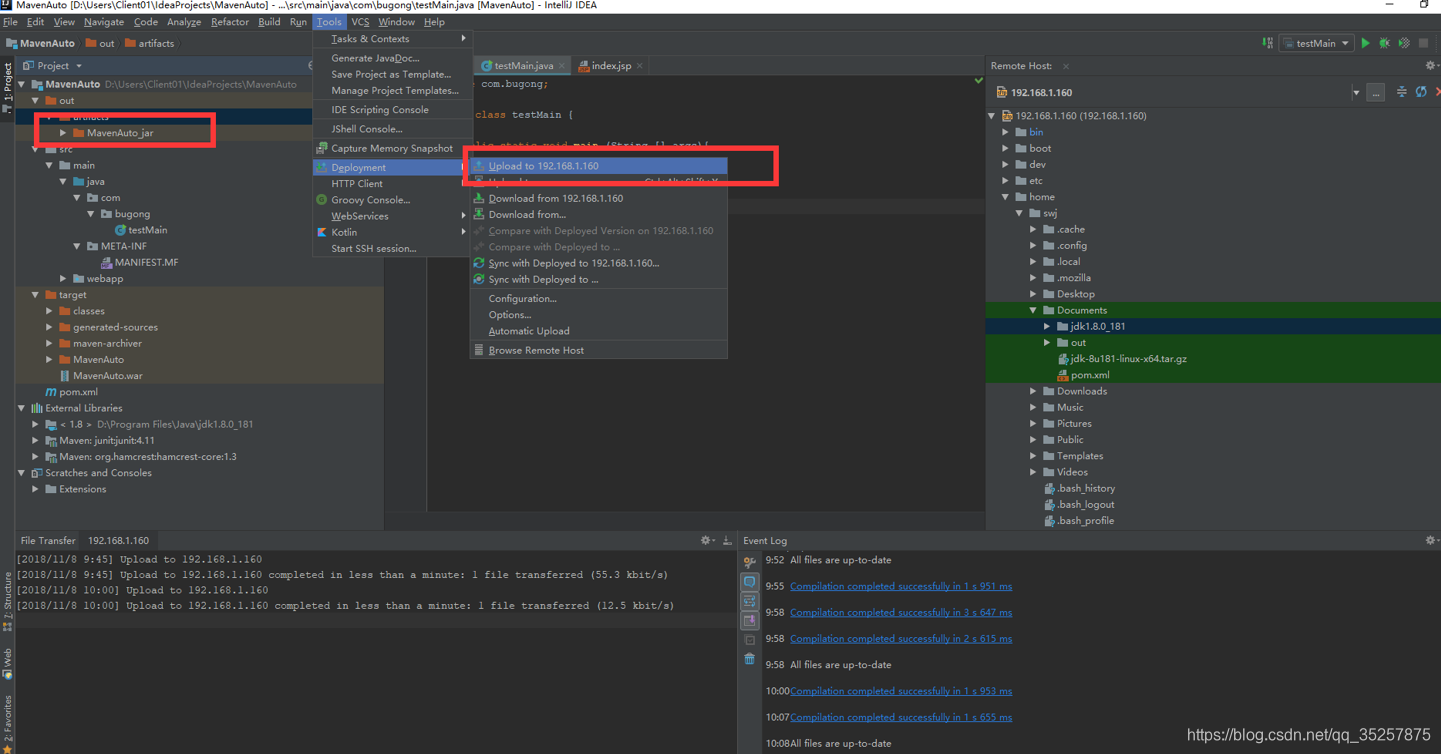This screenshot has width=1441, height=754.
Task: Mark all as read icon in Event Log
Action: [x=749, y=640]
